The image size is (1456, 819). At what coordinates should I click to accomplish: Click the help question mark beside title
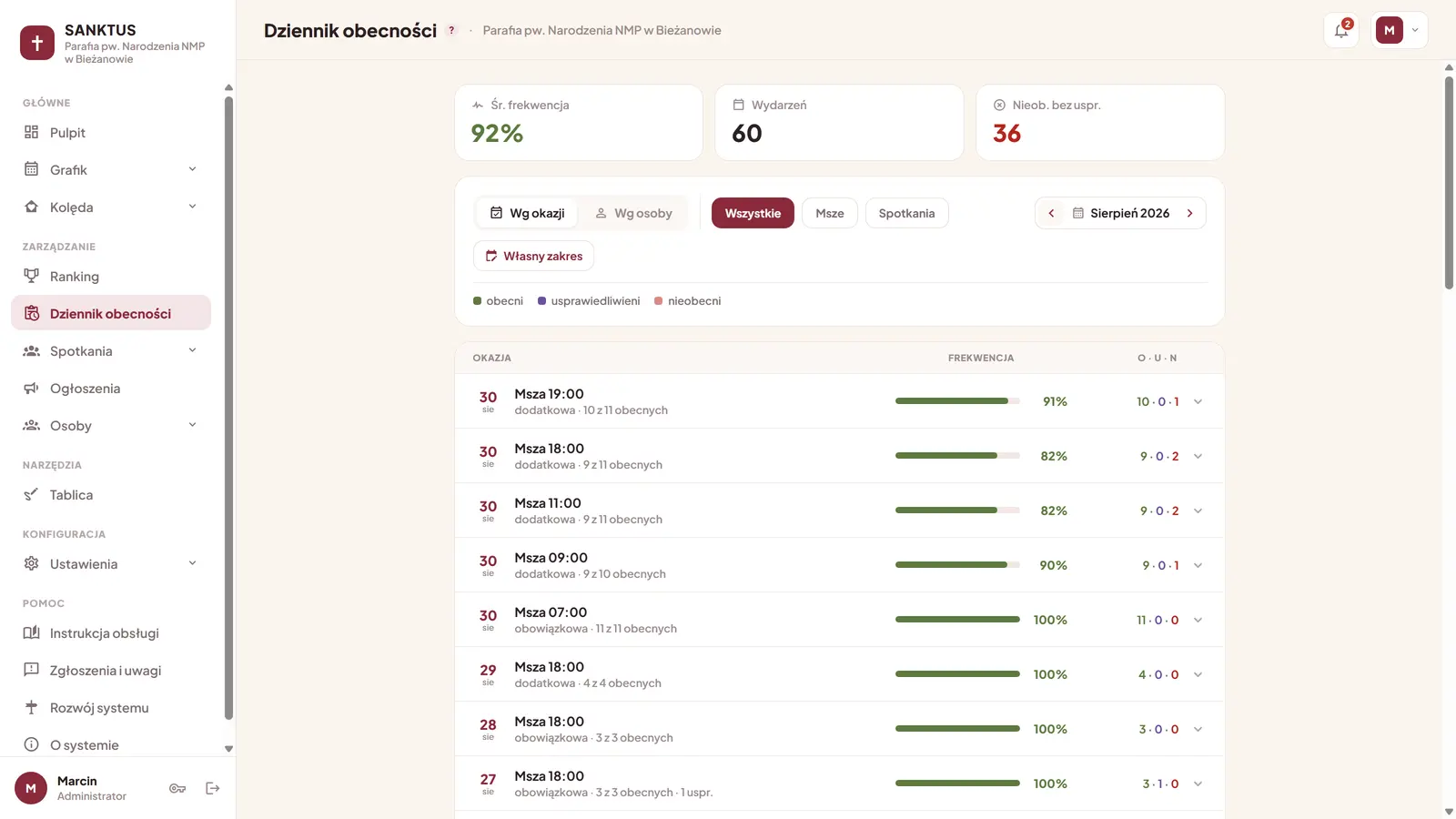point(451,30)
